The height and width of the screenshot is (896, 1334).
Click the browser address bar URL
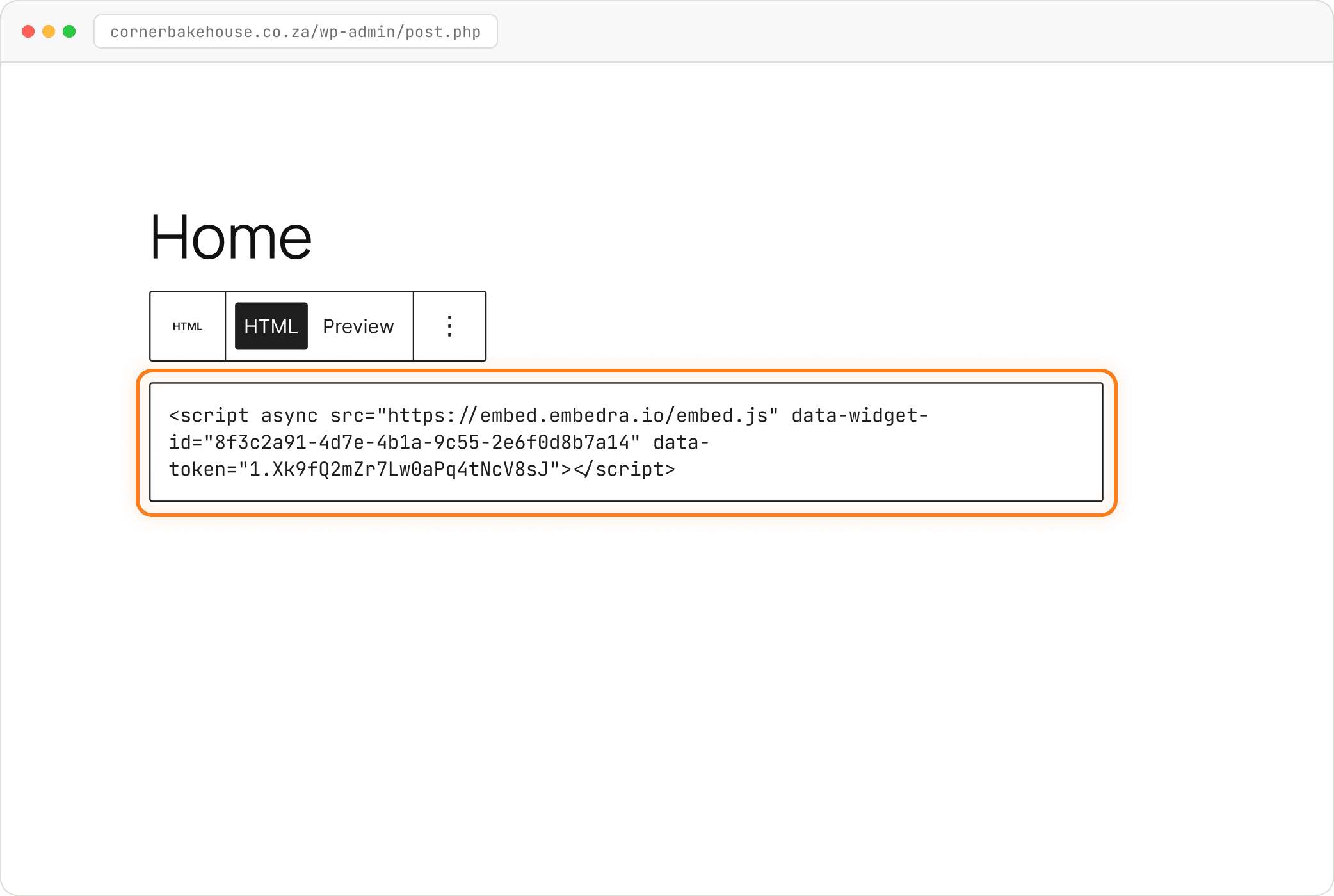(296, 31)
